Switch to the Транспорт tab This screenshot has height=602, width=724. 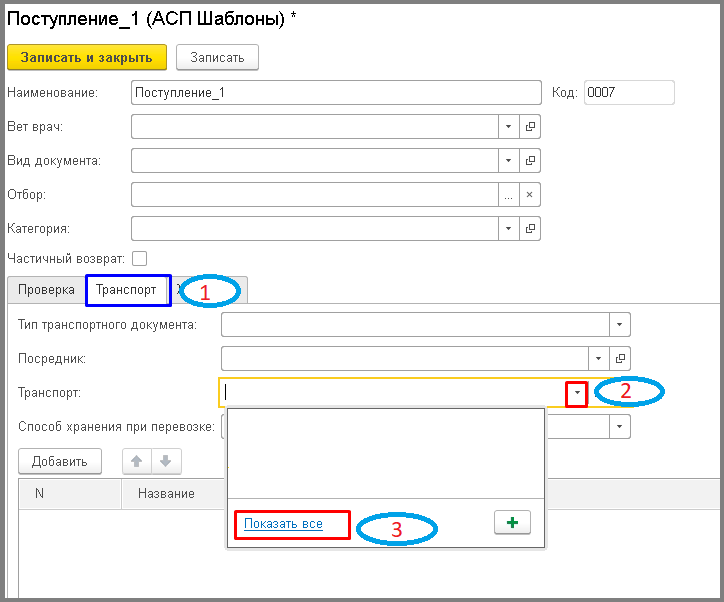coord(126,290)
